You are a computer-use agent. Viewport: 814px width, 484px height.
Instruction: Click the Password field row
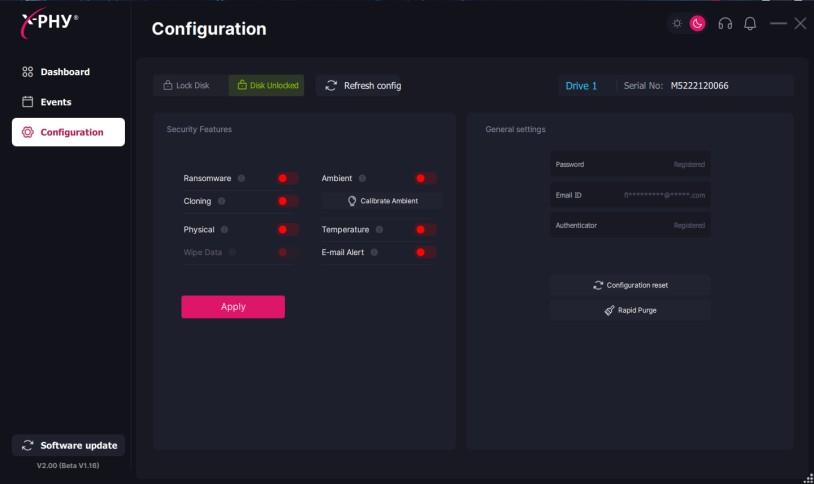[x=630, y=164]
